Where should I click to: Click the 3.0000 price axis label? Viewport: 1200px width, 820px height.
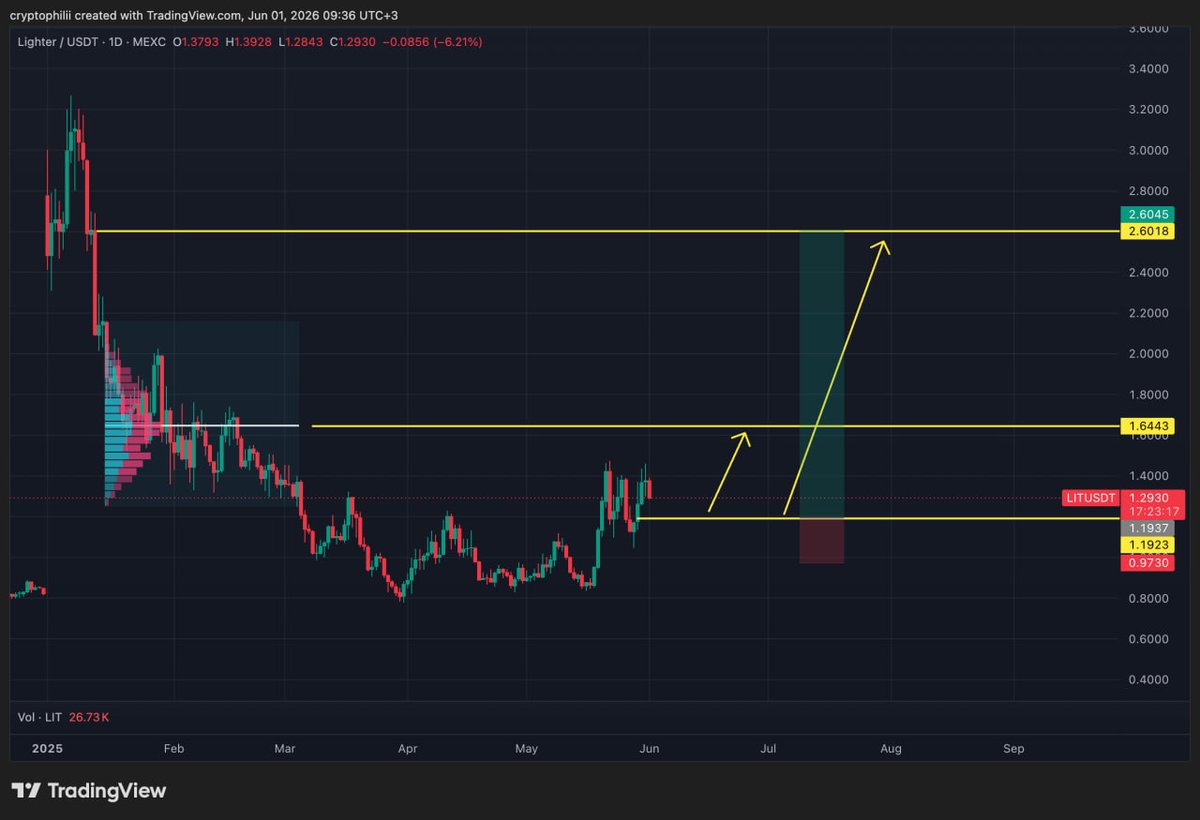coord(1147,150)
